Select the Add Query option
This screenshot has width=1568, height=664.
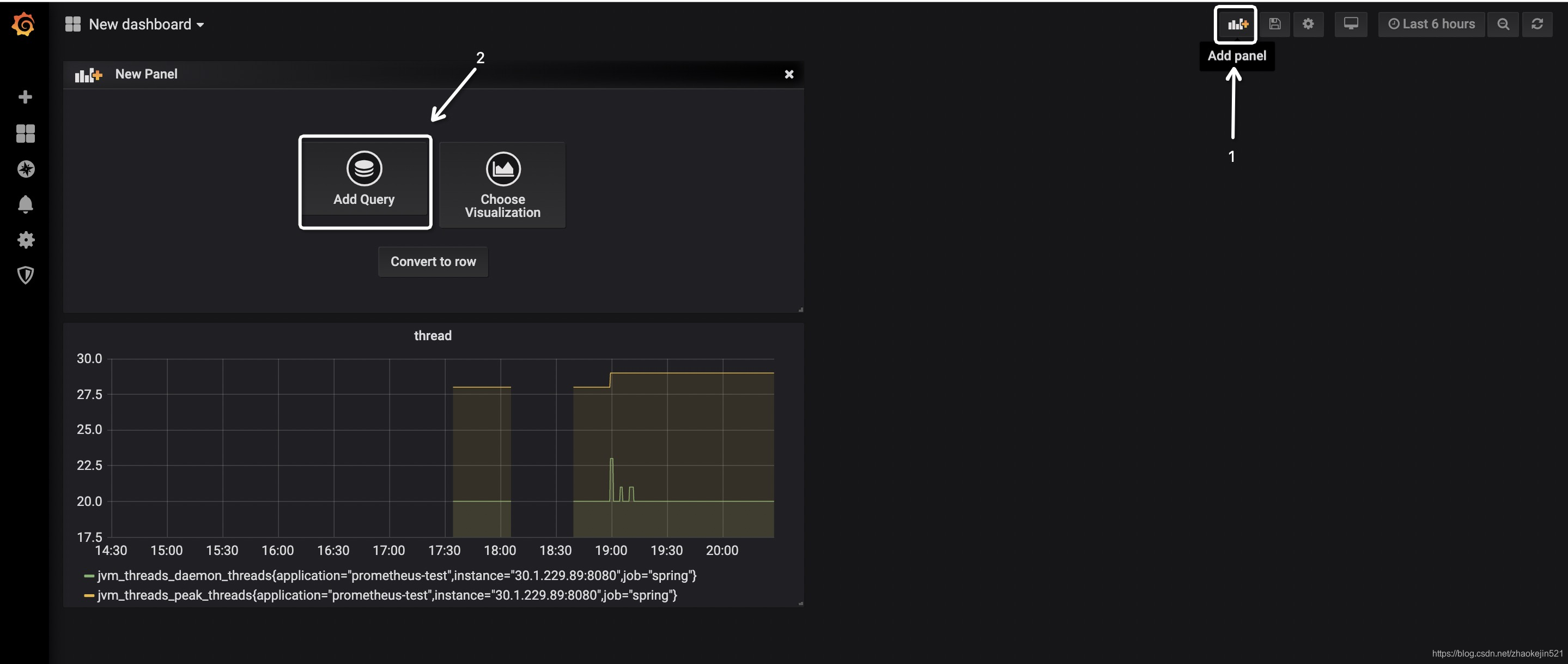point(363,181)
